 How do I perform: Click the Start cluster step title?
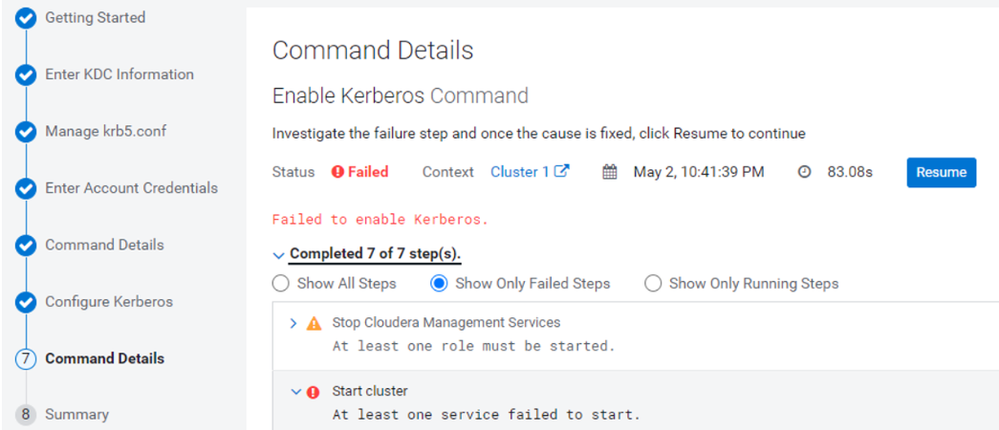tap(370, 391)
